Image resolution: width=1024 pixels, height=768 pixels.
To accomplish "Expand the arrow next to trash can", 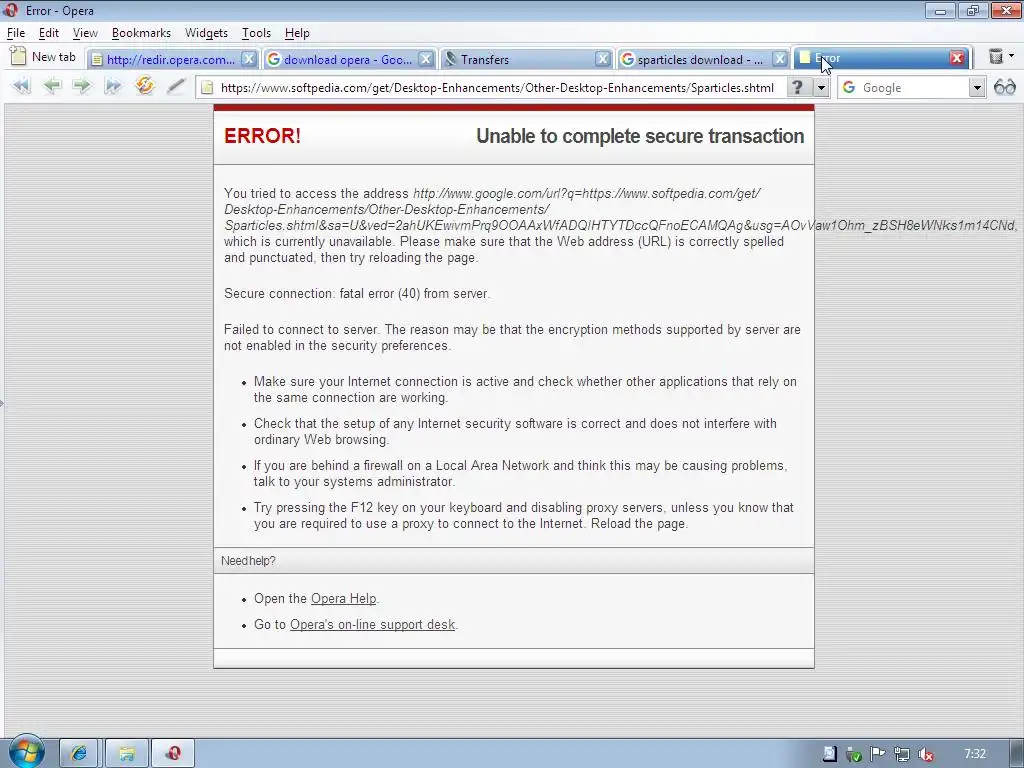I will [x=1012, y=56].
